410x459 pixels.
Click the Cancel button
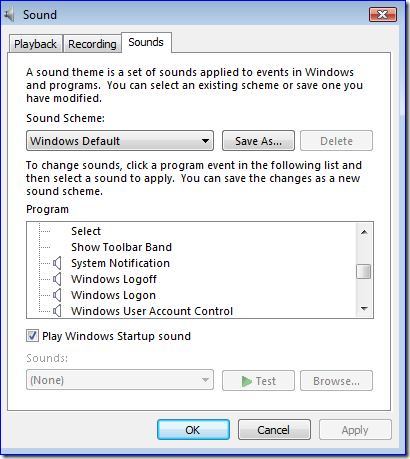pyautogui.click(x=274, y=430)
